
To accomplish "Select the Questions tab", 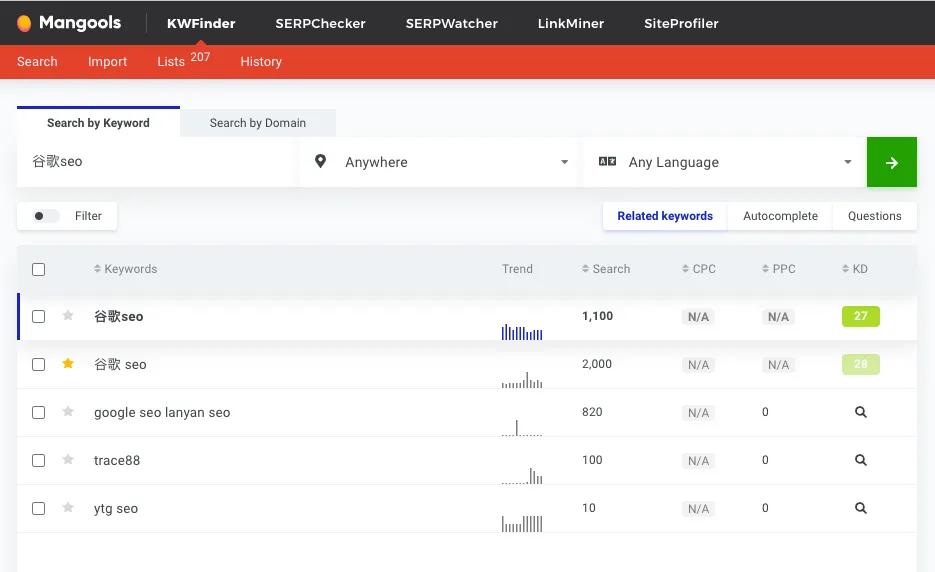I will [875, 216].
